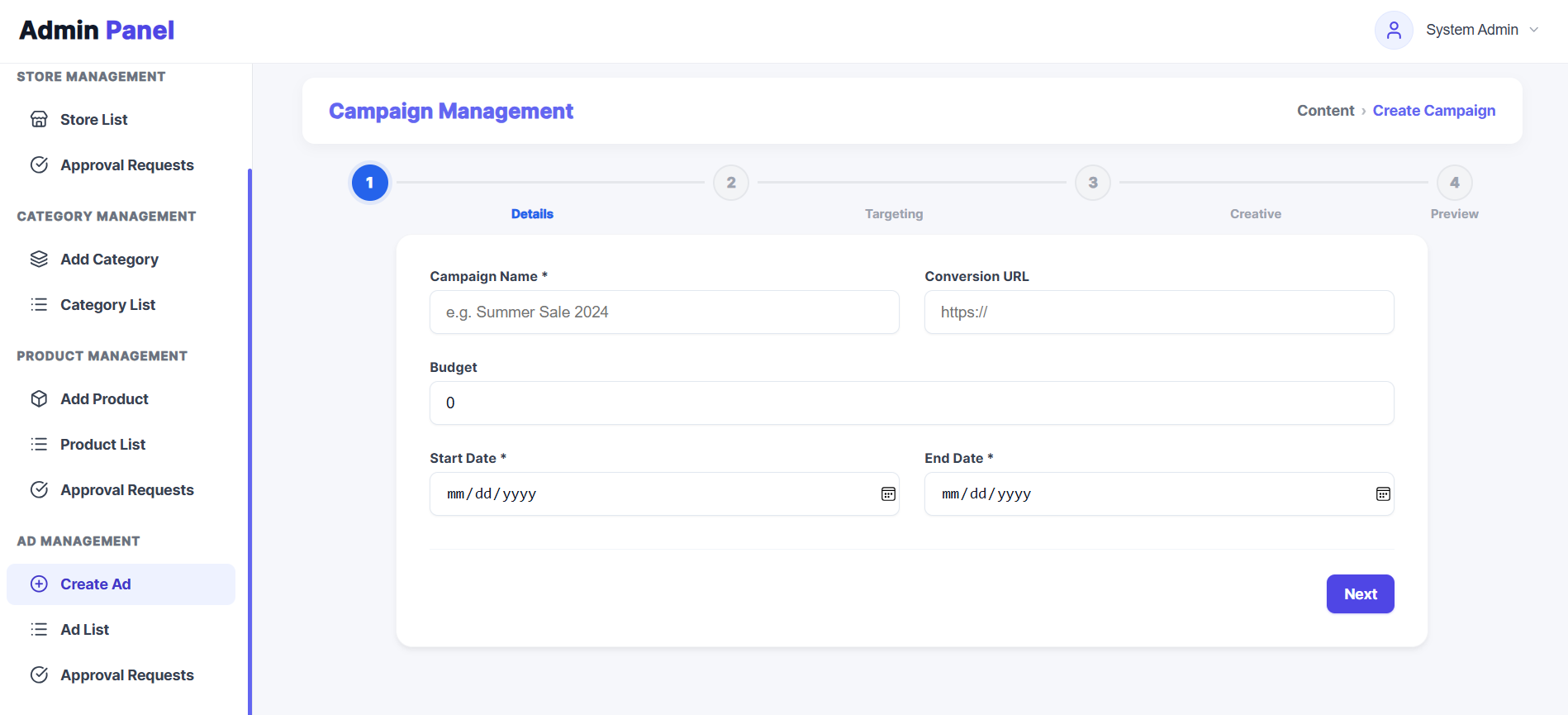
Task: Click the Create Ad plus-circle icon
Action: coord(39,584)
